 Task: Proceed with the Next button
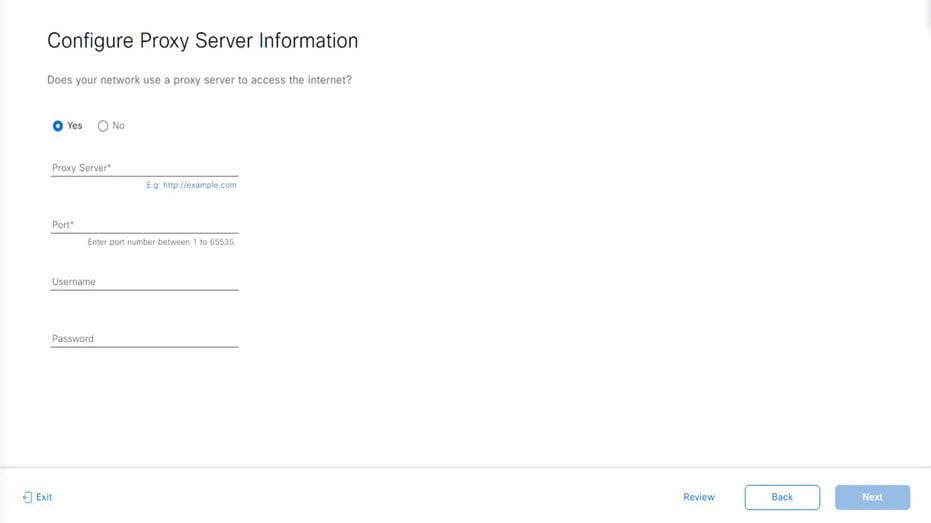pos(872,497)
